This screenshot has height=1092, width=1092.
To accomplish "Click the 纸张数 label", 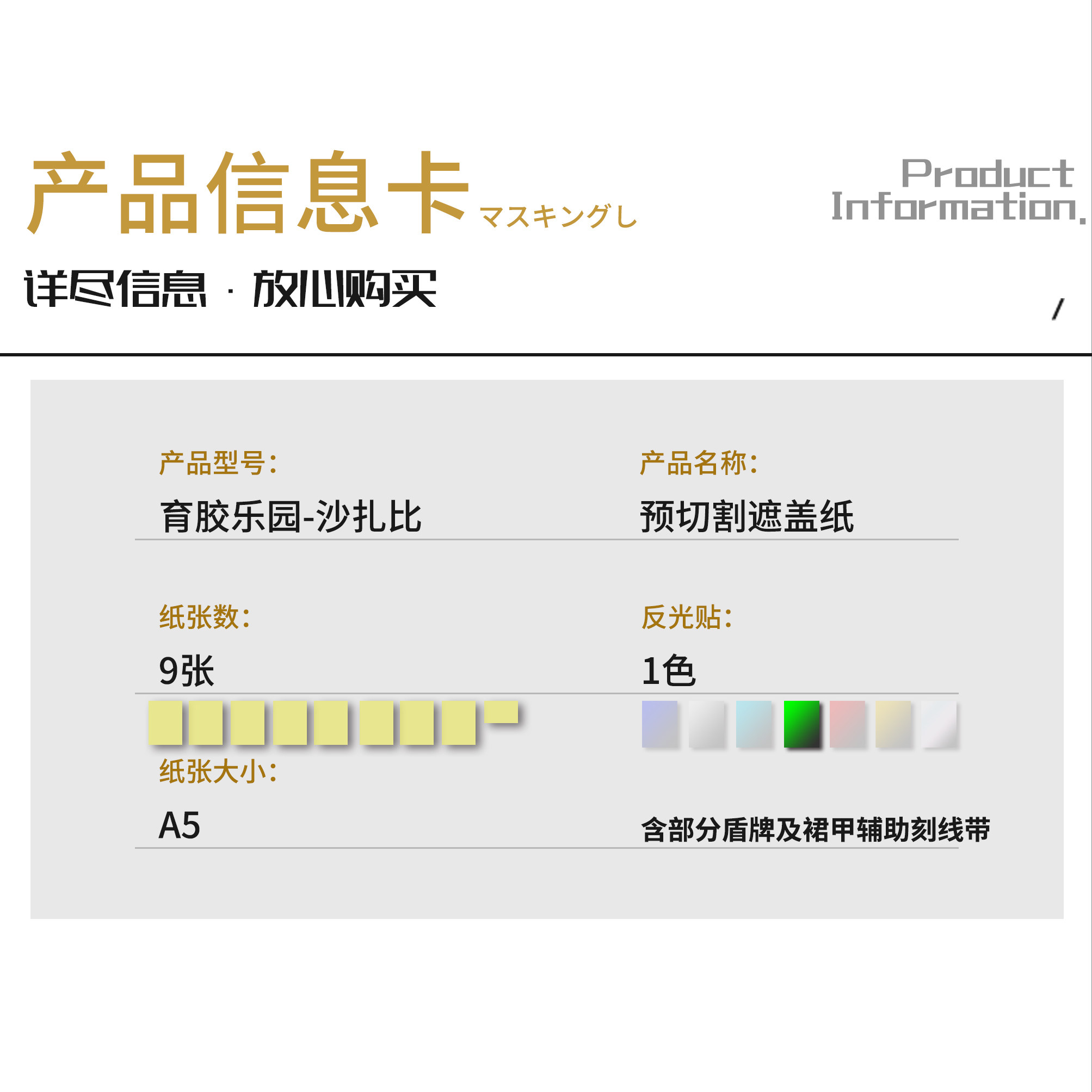I will (205, 616).
